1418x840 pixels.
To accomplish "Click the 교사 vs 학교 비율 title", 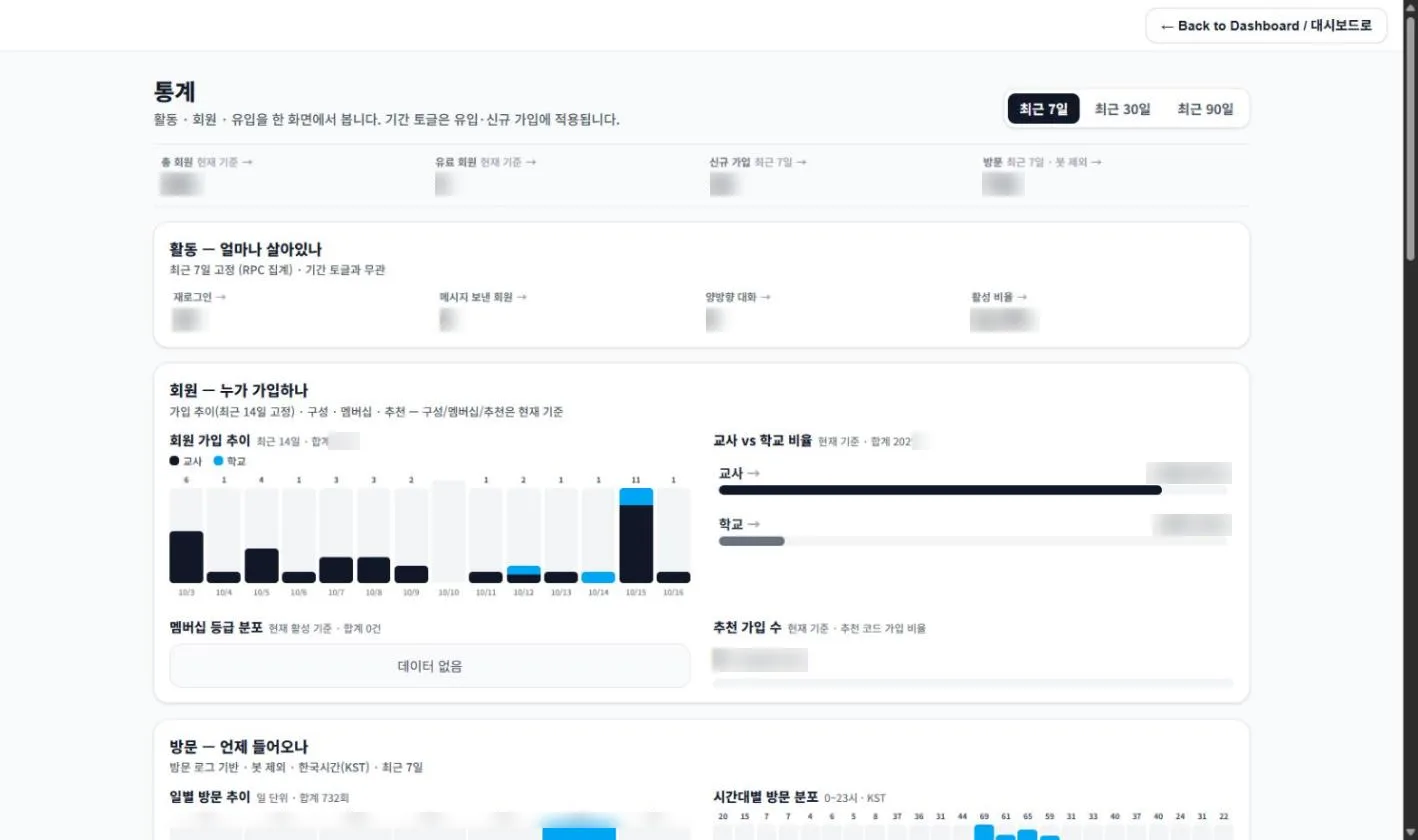I will click(x=762, y=440).
